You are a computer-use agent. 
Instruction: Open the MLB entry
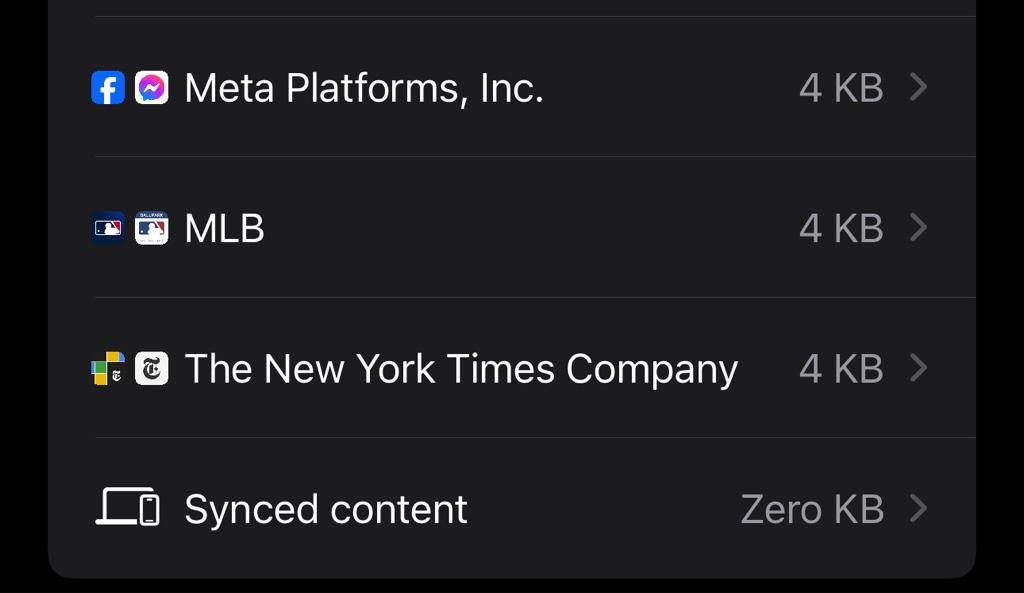tap(225, 228)
